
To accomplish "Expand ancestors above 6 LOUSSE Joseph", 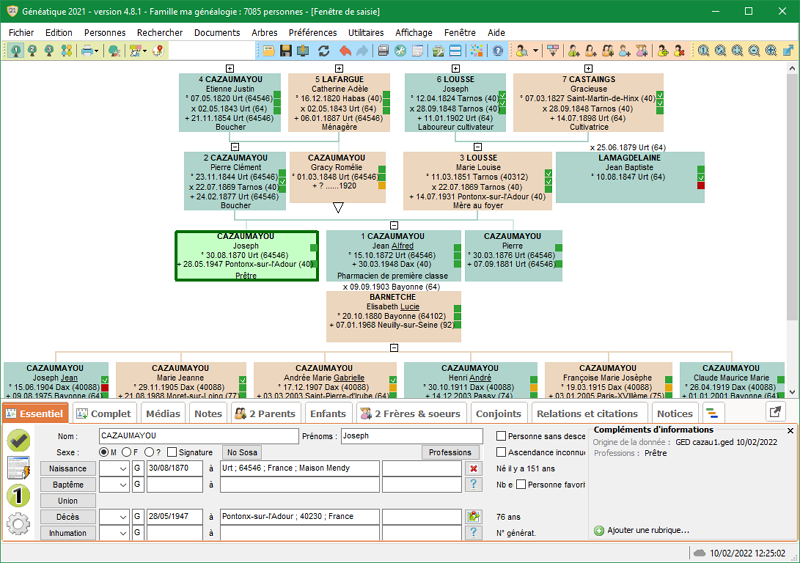I will [456, 68].
